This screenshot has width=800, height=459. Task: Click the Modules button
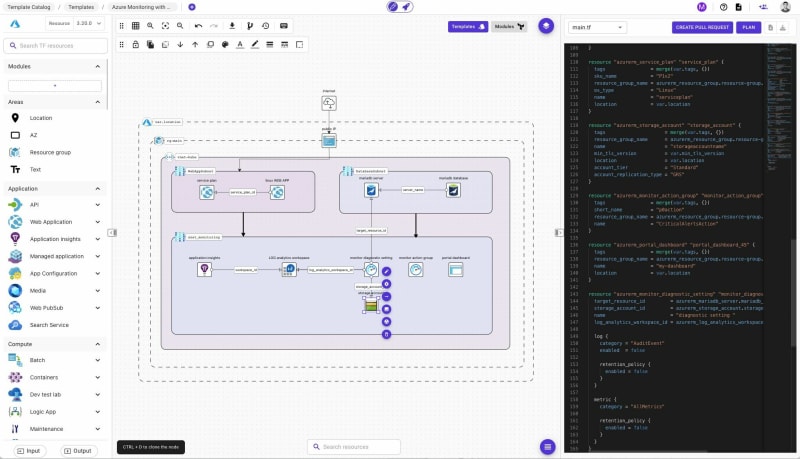509,27
